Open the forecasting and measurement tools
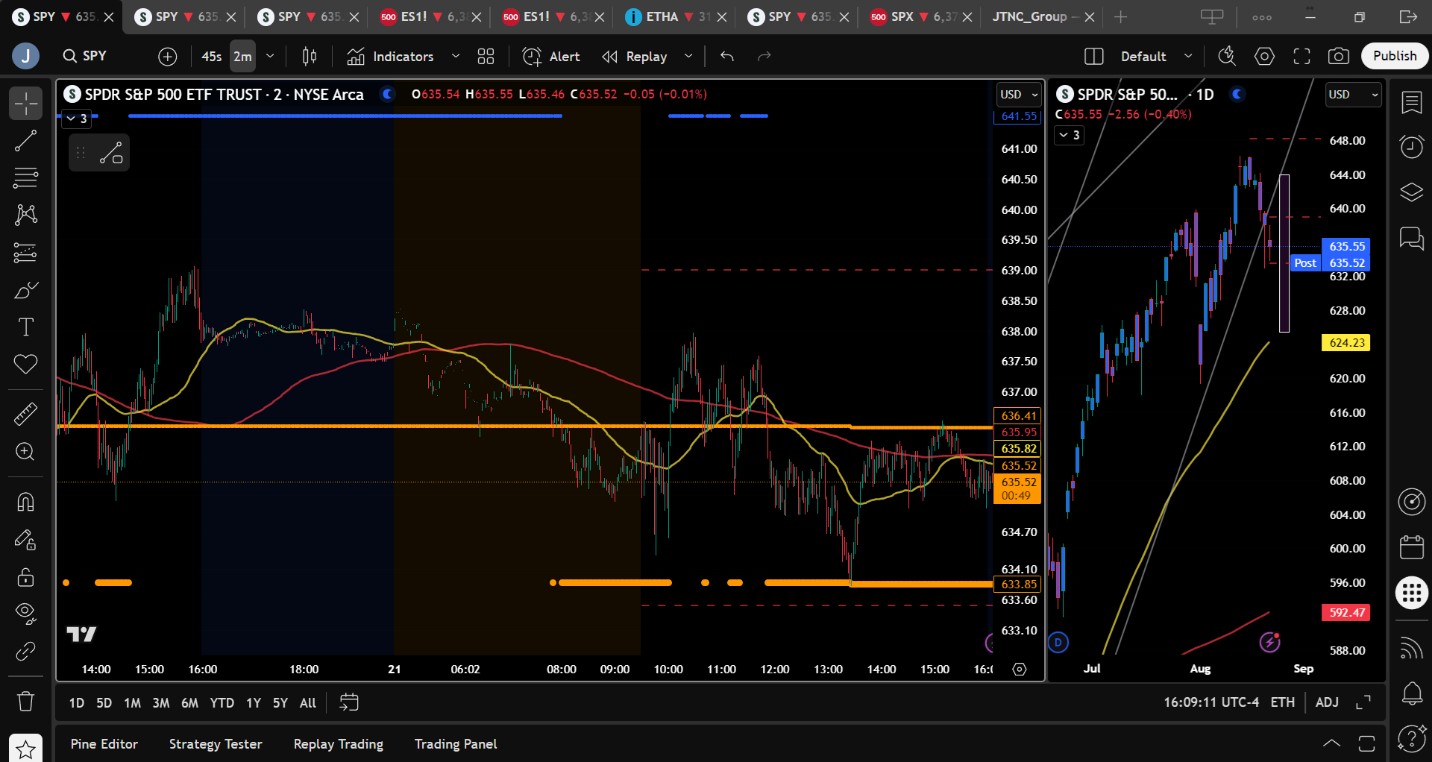Viewport: 1432px width, 762px height. pos(26,253)
